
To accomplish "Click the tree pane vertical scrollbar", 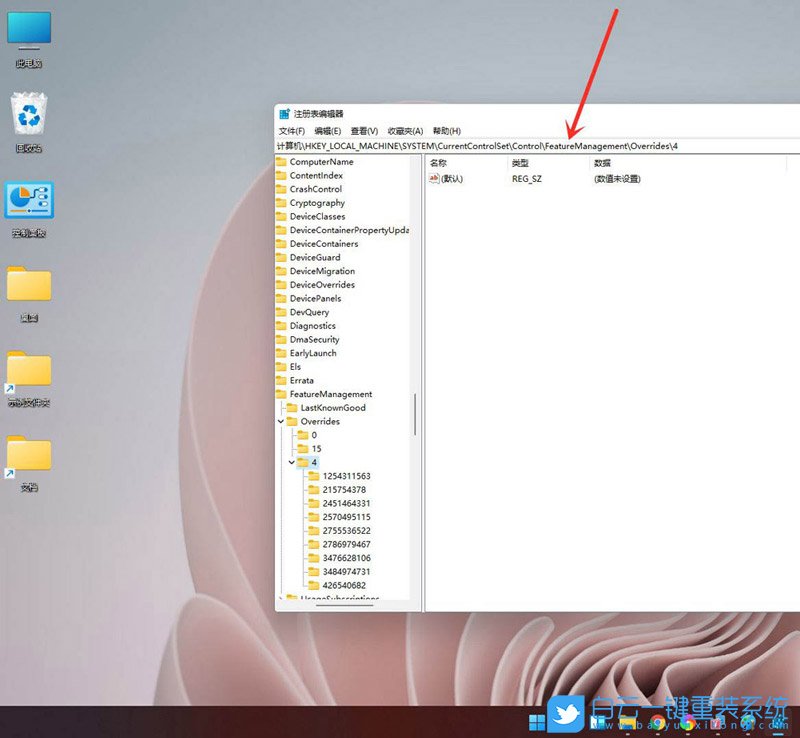I will click(x=415, y=412).
